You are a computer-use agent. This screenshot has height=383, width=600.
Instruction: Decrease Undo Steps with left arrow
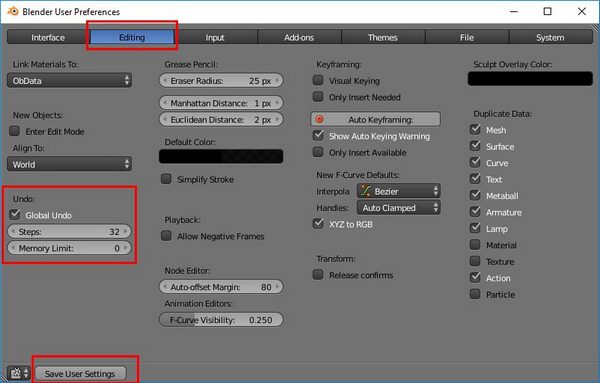coord(13,231)
